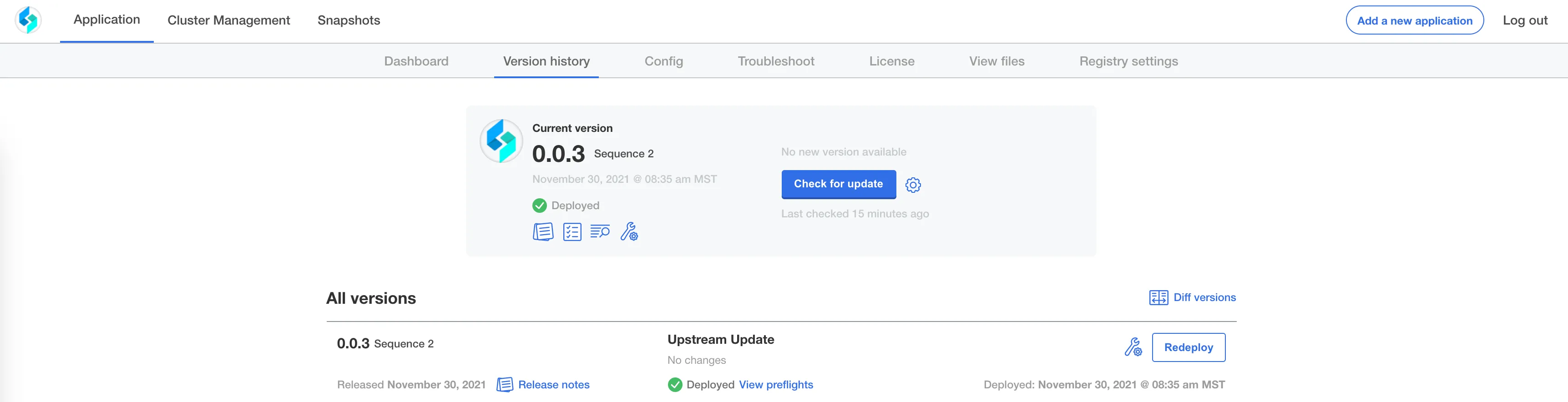
Task: Switch to the Troubleshoot tab
Action: (776, 61)
